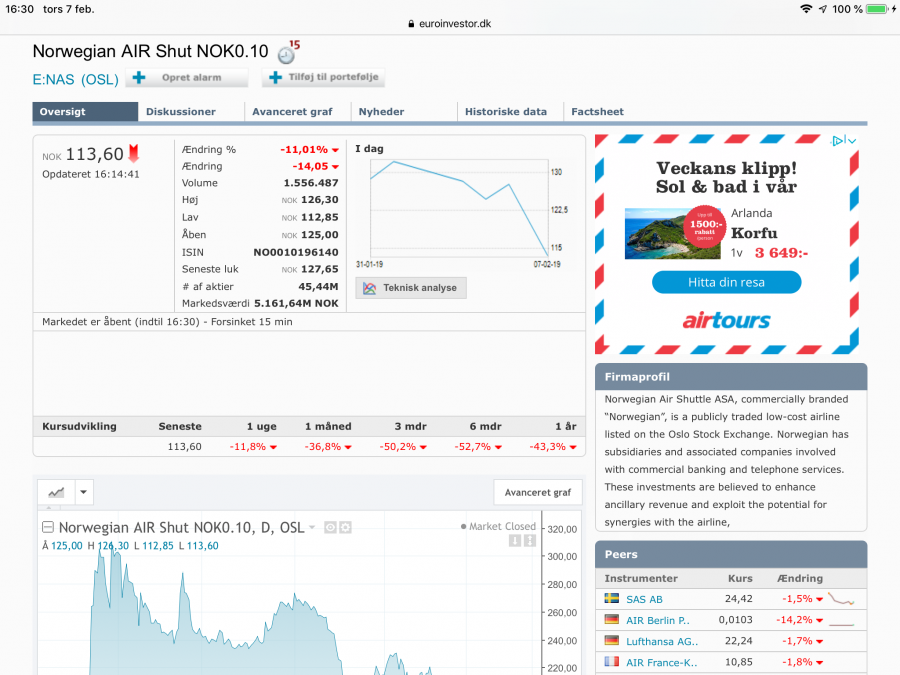Toggle chart series visibility eye icon
Viewport: 900px width, 675px height.
(330, 527)
